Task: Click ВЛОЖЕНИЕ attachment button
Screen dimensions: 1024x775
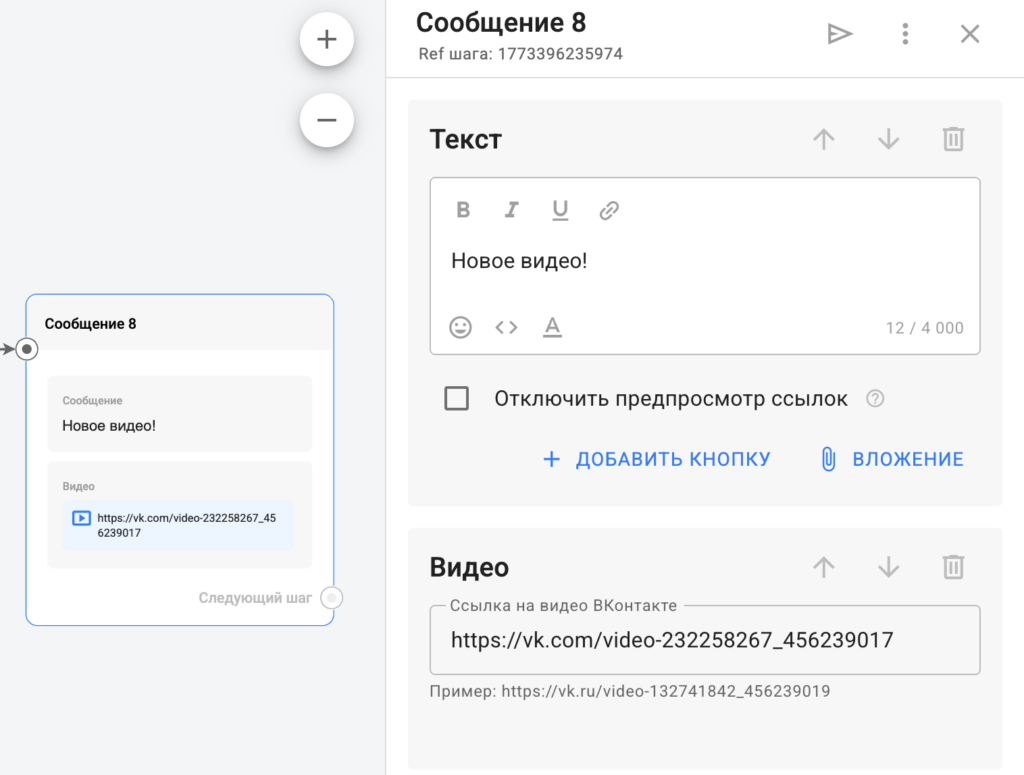Action: [x=891, y=459]
